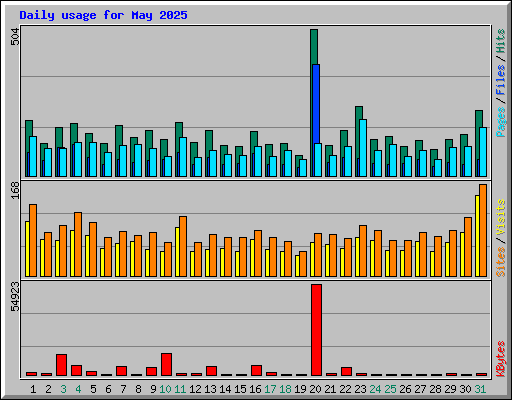Viewport: 512px width, 400px height.
Task: Click the orange Visits bar for day 1
Action: pos(33,240)
